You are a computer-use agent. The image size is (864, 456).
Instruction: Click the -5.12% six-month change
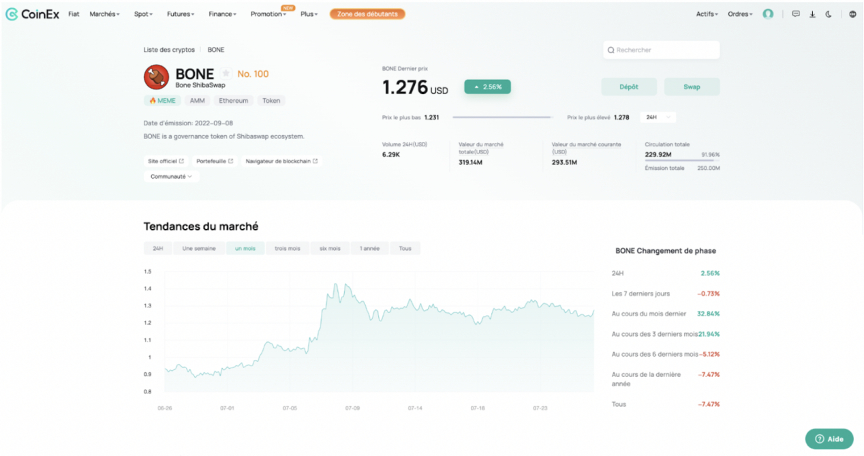click(x=710, y=354)
